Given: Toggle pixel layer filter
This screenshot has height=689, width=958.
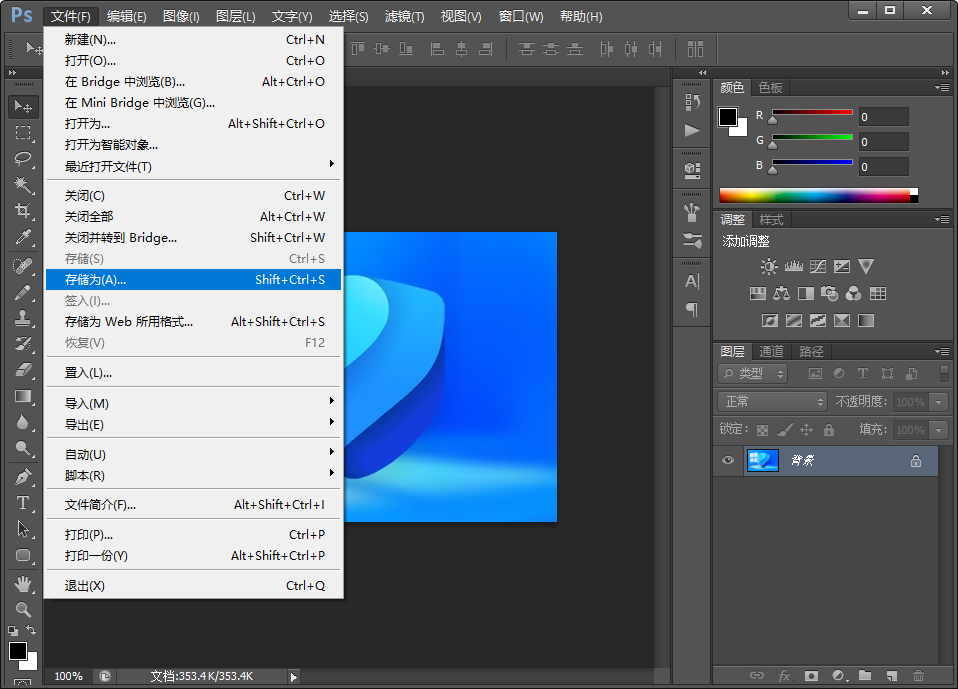Looking at the screenshot, I should (815, 373).
